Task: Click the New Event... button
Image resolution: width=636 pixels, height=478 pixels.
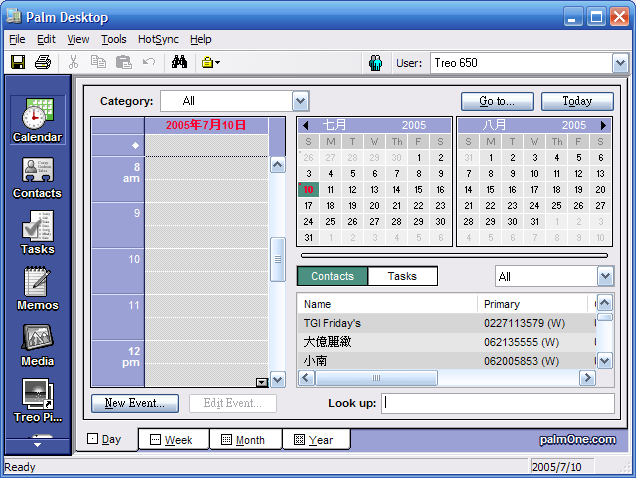Action: (135, 403)
